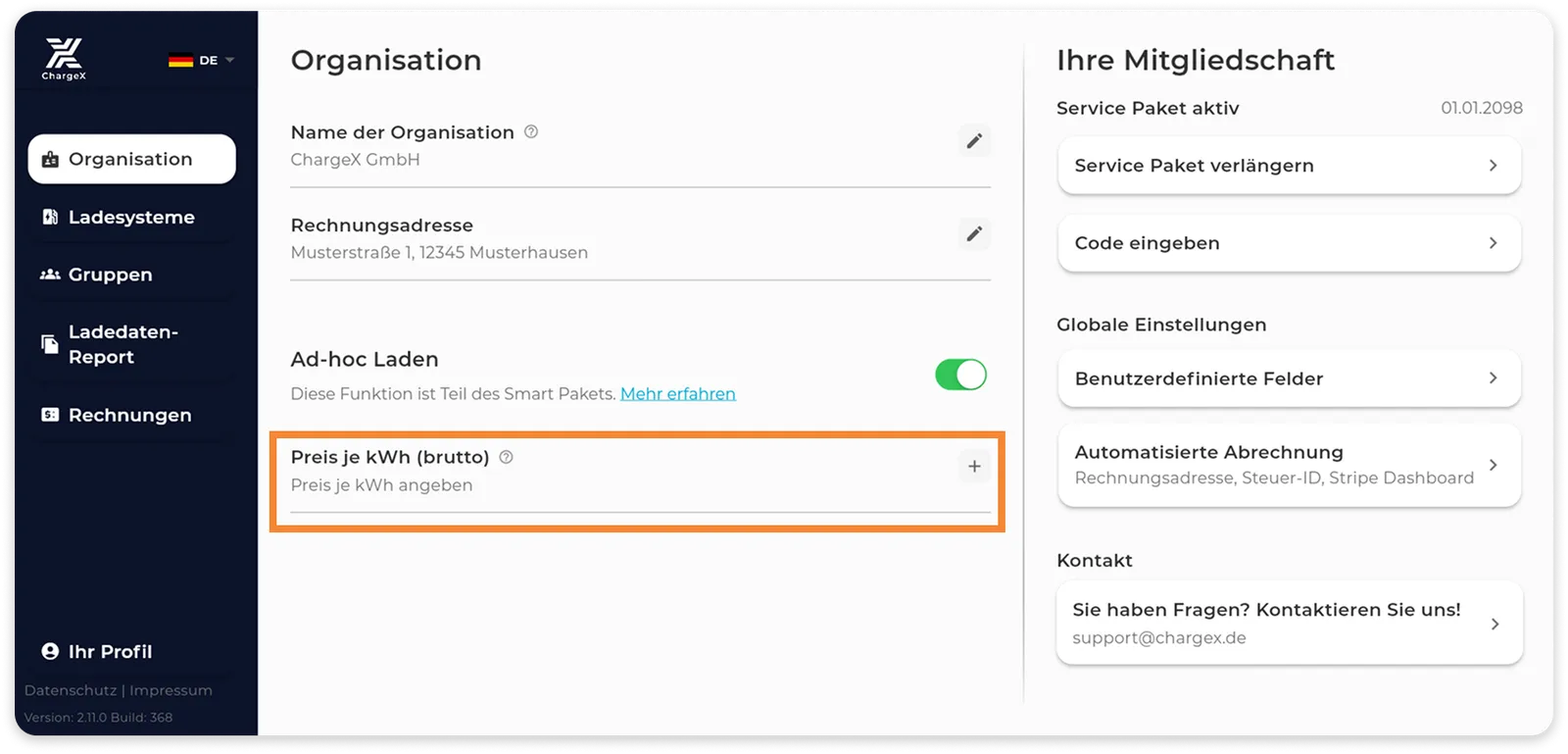Click the Impressum link
The height and width of the screenshot is (754, 1568).
[x=171, y=690]
